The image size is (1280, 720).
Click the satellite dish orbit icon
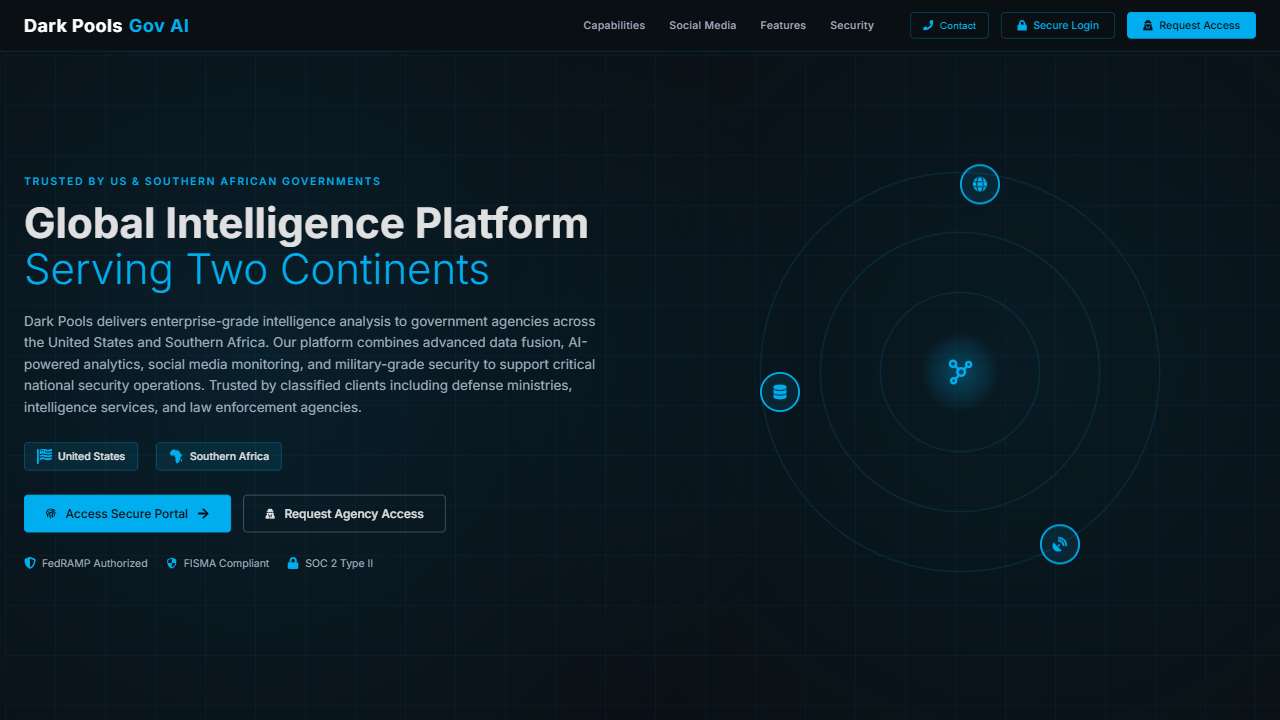click(1060, 544)
